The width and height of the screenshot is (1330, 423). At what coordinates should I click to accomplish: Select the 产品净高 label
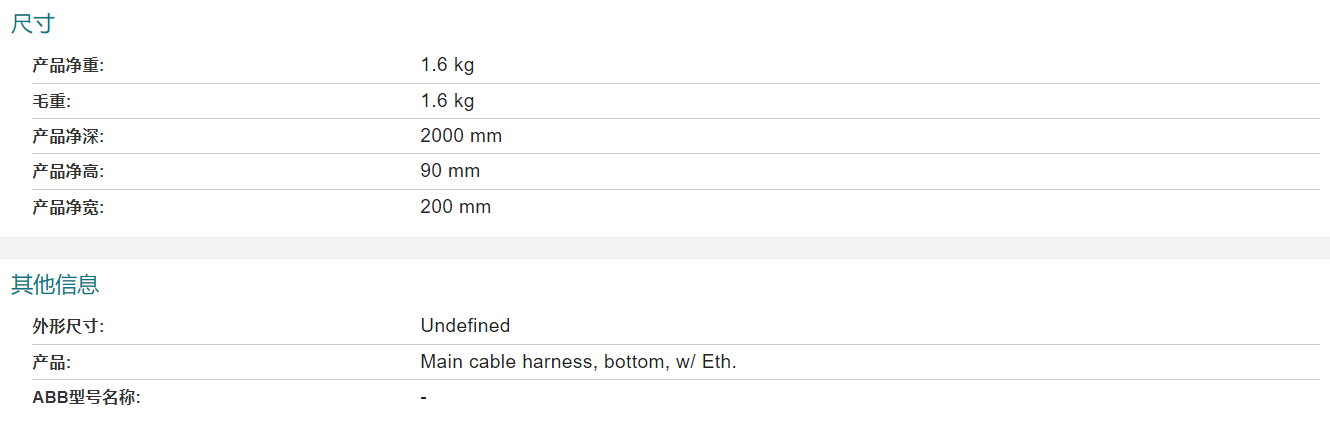tap(68, 171)
